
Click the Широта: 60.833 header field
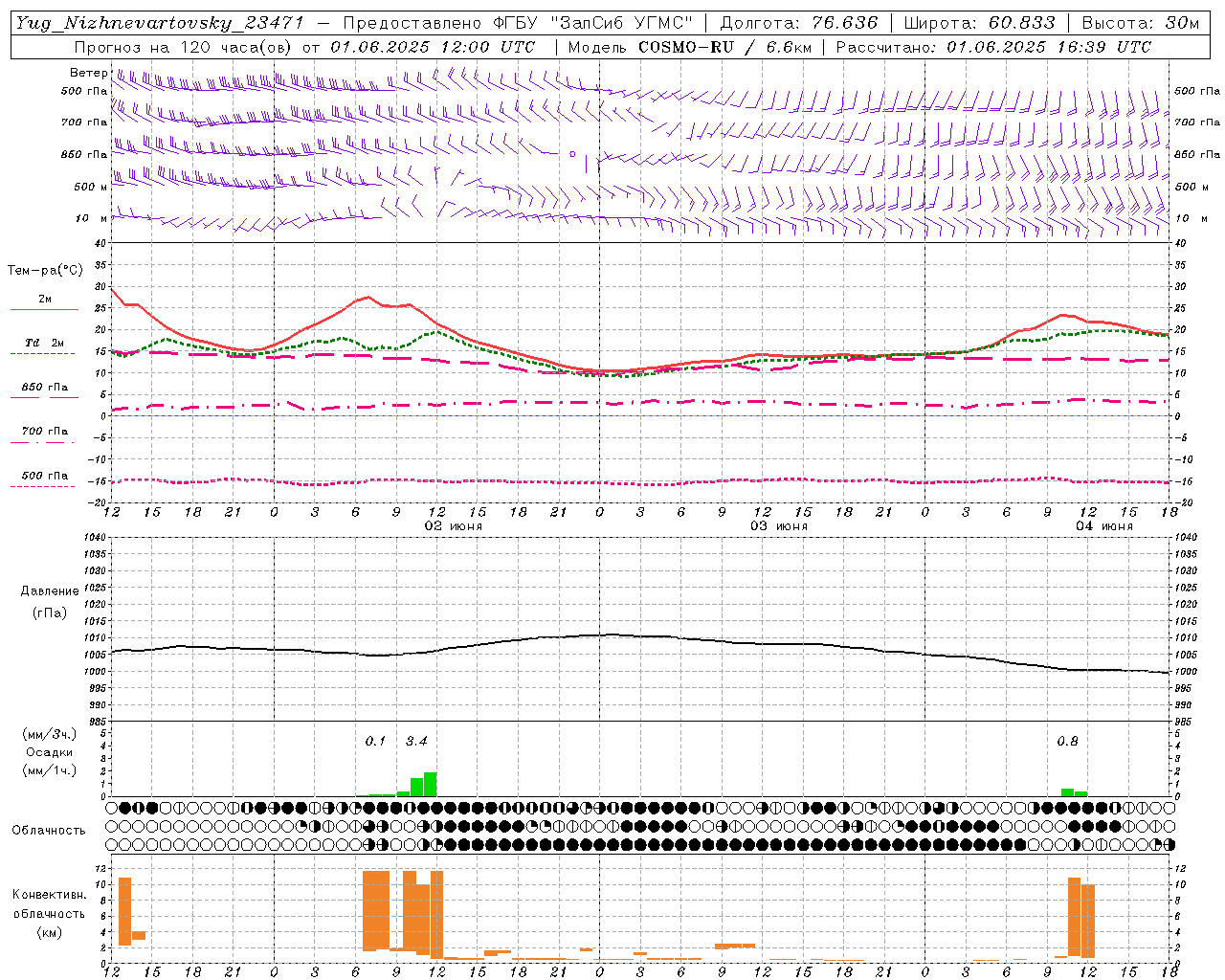coord(979,23)
